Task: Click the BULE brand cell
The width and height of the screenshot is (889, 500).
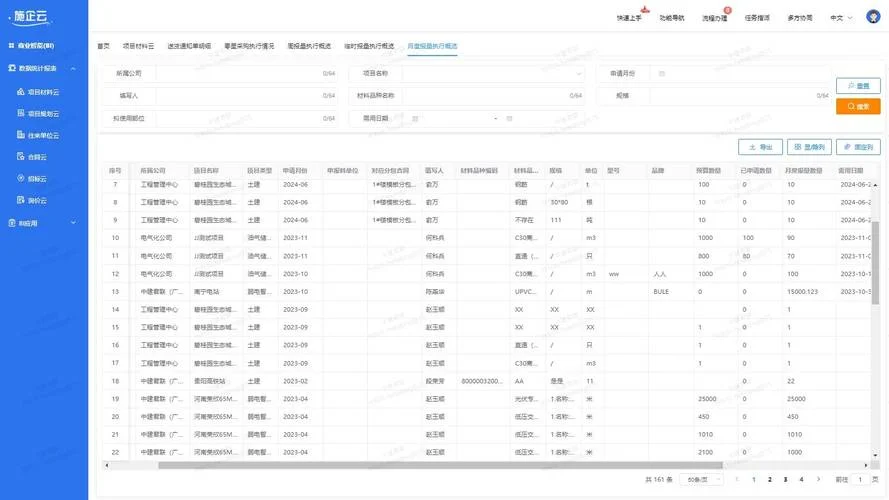Action: [x=661, y=292]
